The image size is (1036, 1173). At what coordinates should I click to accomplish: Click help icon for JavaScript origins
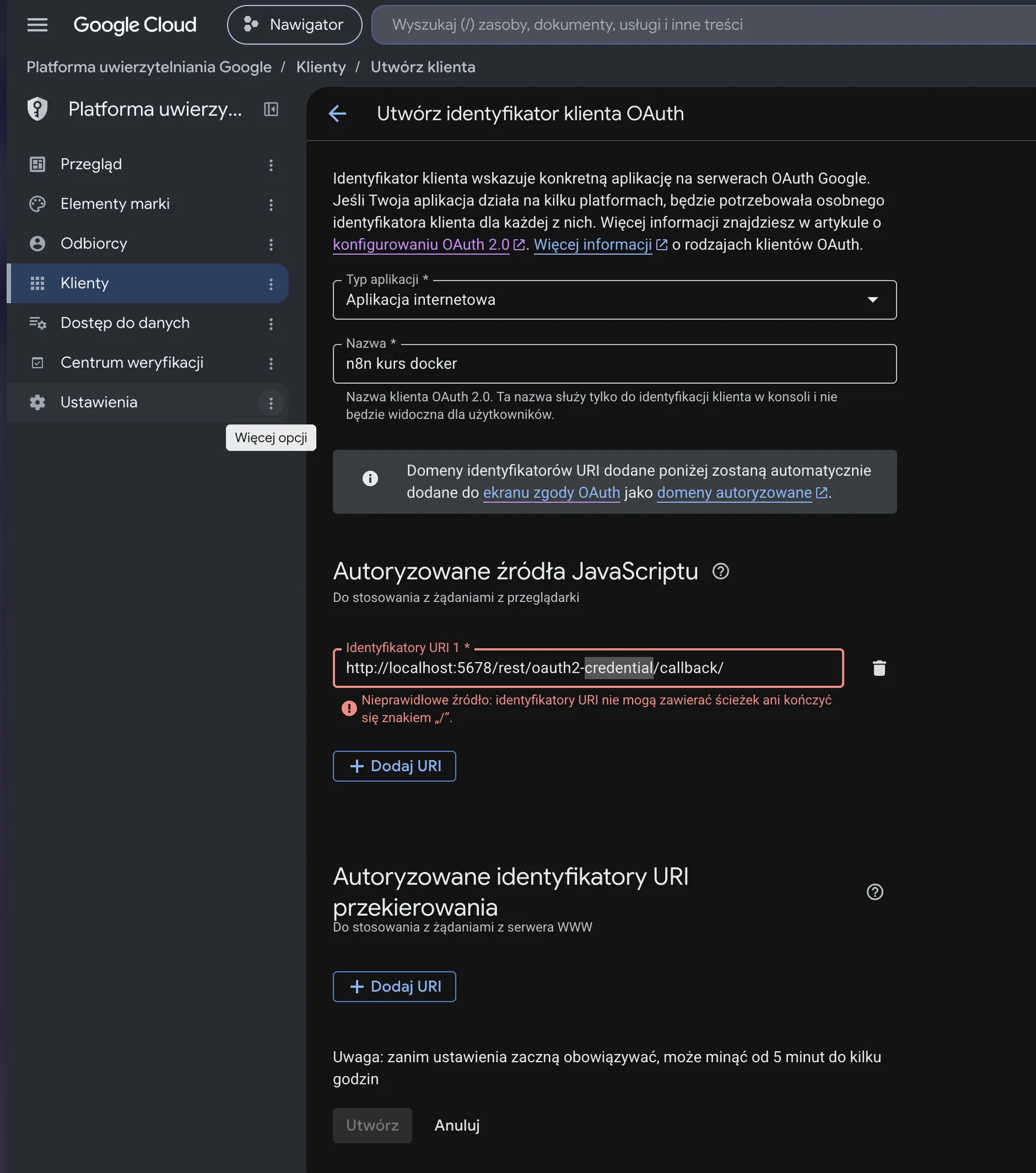click(721, 571)
